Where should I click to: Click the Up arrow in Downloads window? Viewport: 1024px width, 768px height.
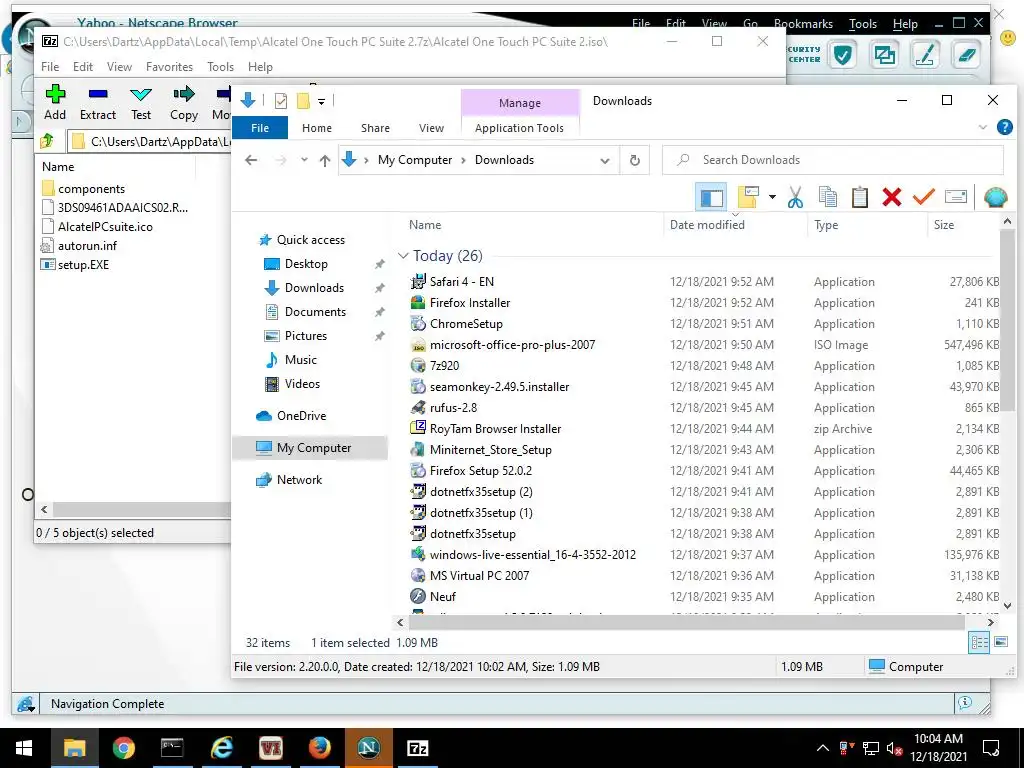coord(325,160)
